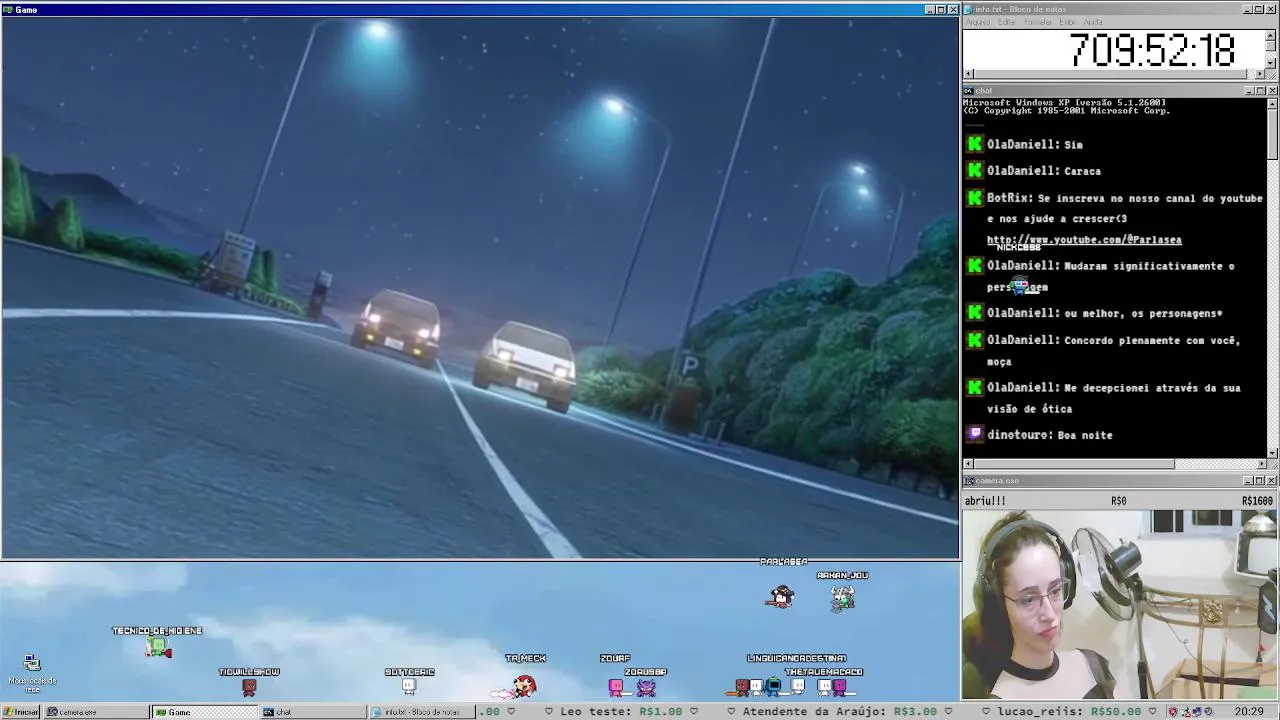Open the Ajuda menu in Notepad
This screenshot has width=1280, height=720.
tap(1093, 22)
